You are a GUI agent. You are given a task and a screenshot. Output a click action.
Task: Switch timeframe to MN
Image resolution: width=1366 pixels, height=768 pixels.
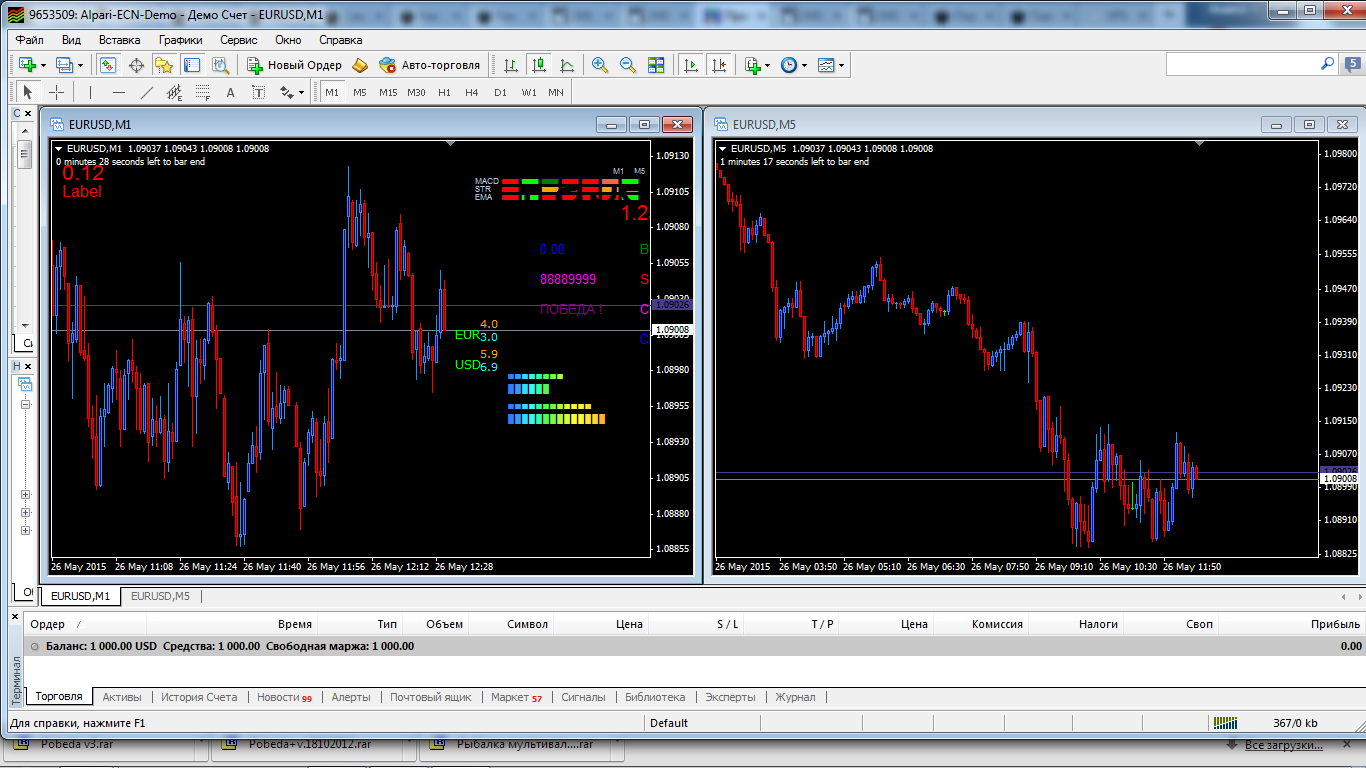point(556,92)
